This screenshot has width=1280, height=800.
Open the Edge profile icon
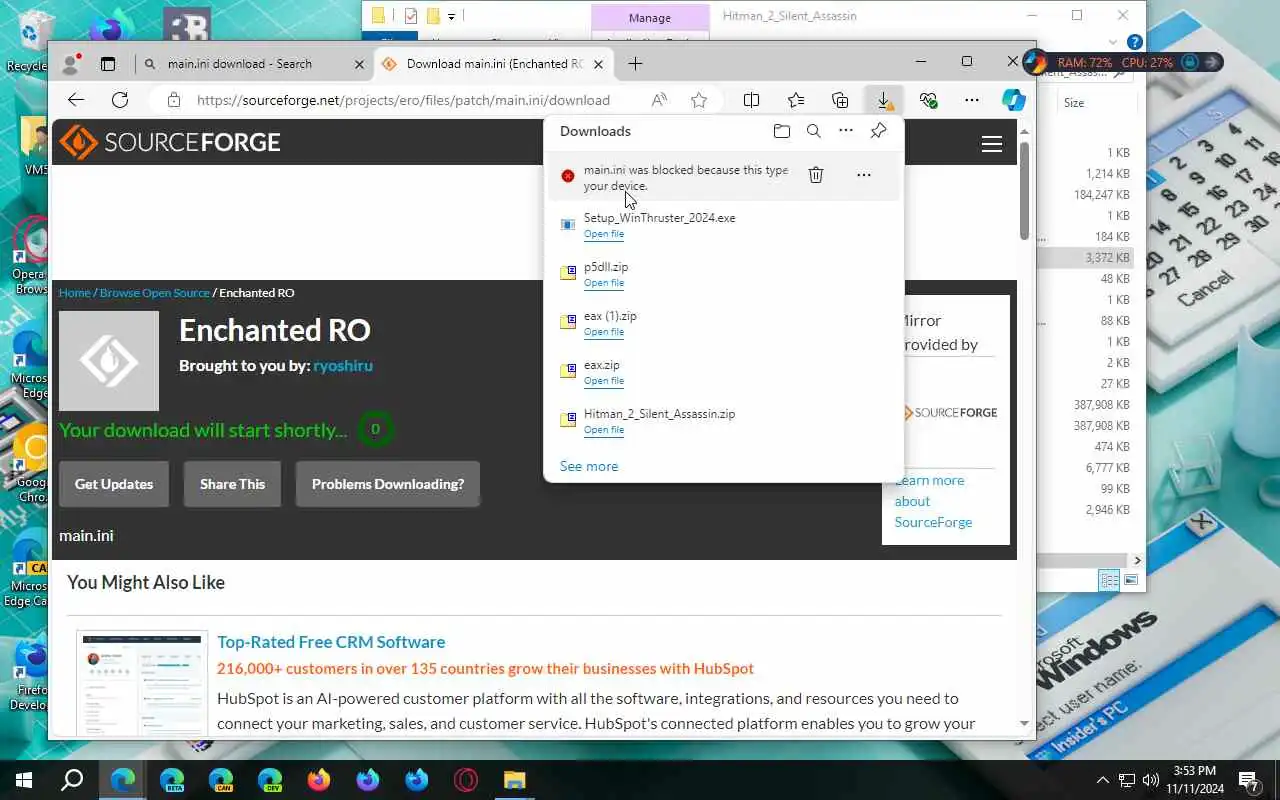[x=70, y=64]
